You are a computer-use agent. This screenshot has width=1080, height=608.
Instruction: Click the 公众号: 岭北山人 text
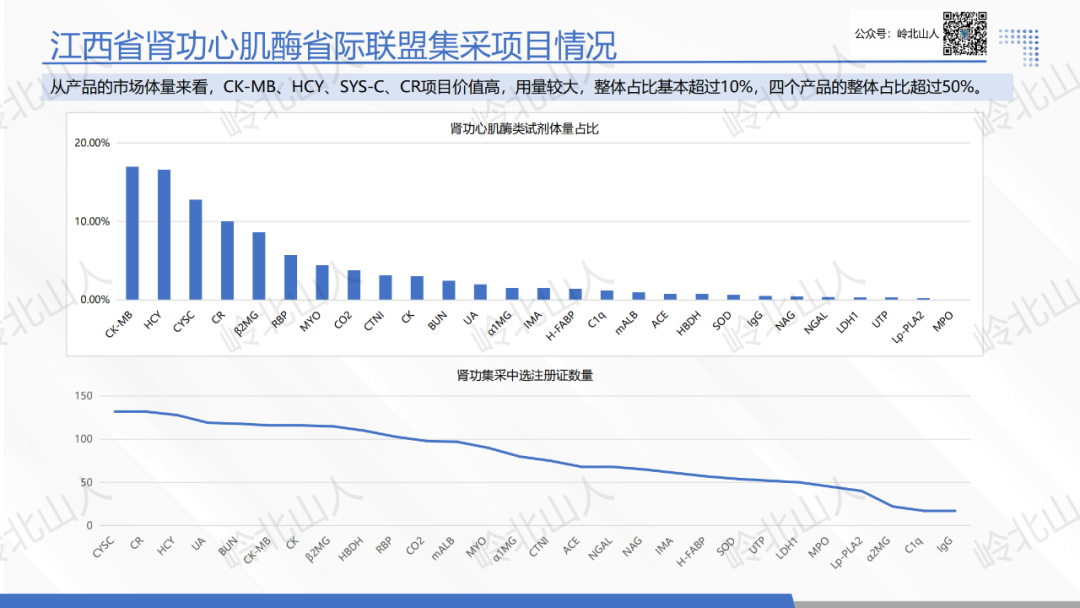(x=897, y=33)
